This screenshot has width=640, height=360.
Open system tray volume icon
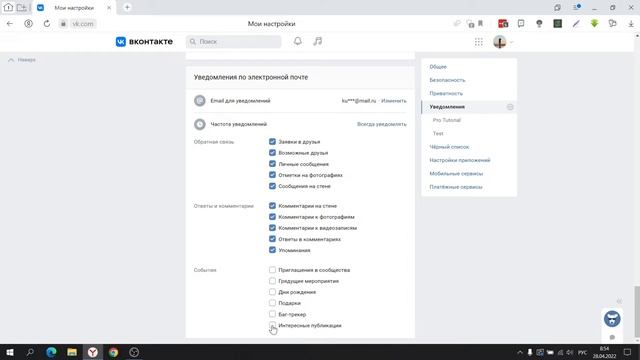570,352
